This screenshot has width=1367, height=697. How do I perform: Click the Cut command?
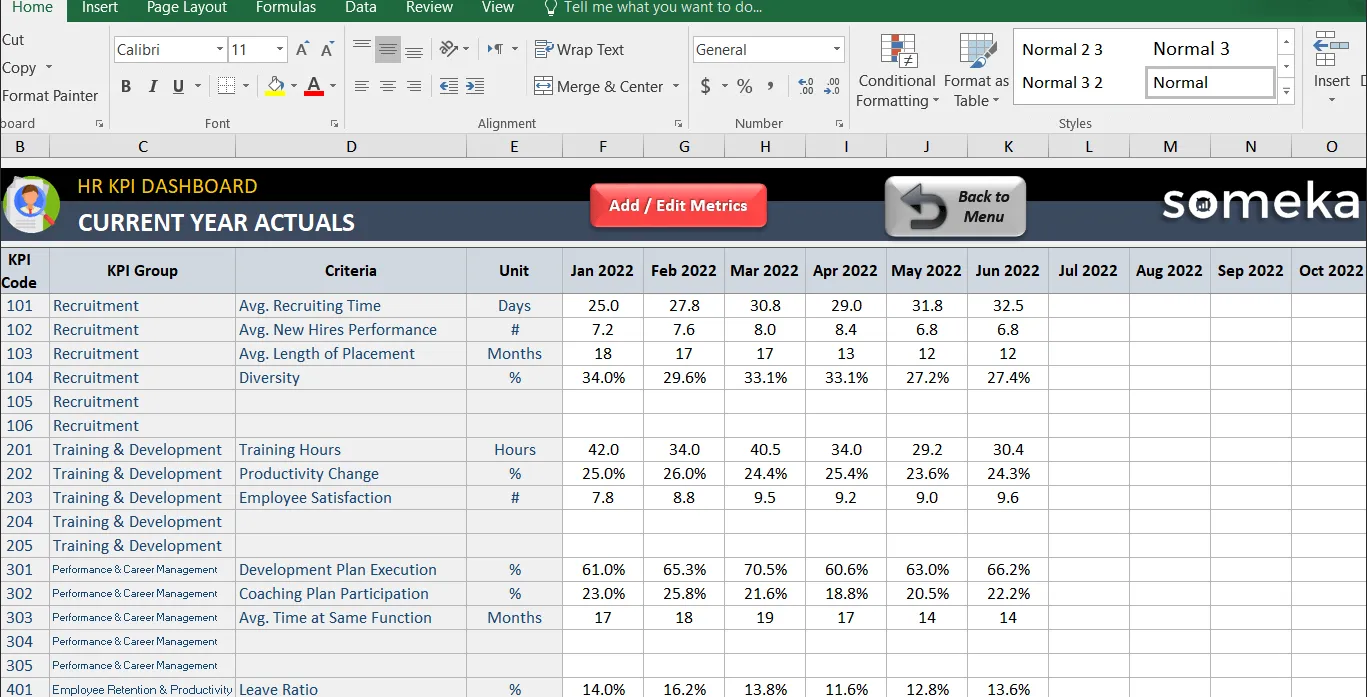click(13, 40)
